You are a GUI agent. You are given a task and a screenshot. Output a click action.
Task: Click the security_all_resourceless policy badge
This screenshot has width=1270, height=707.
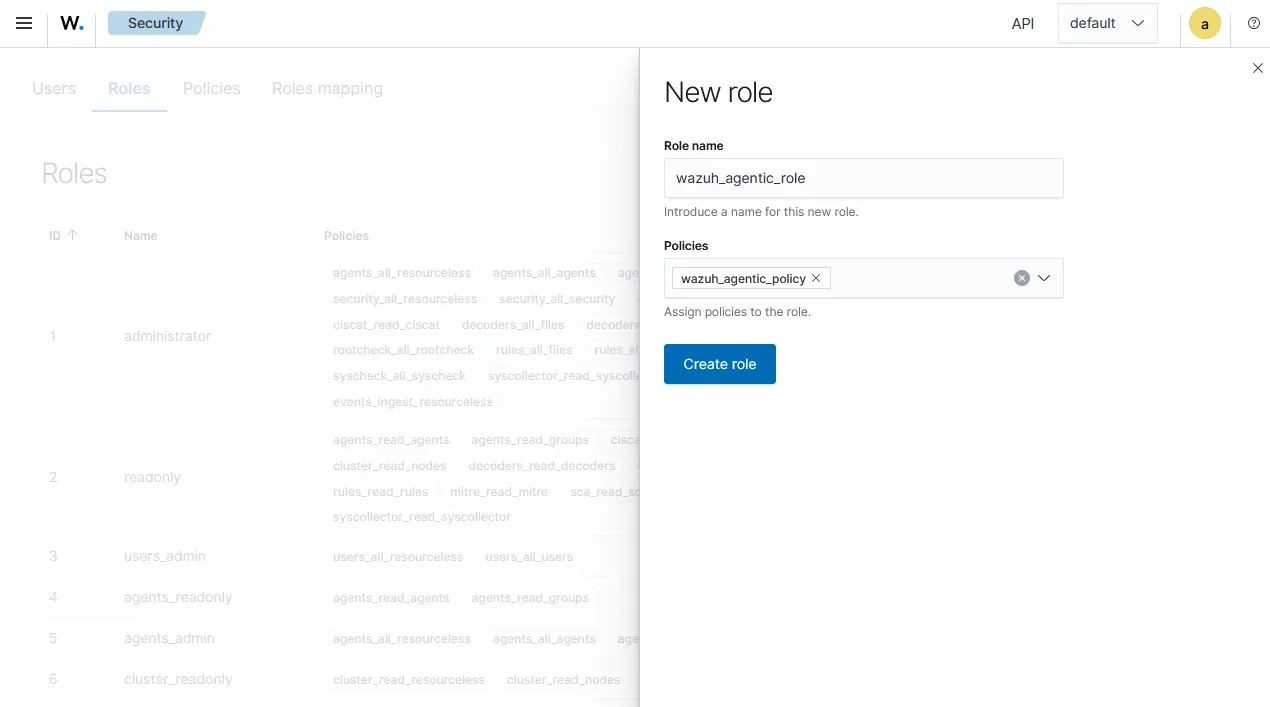[x=405, y=299]
